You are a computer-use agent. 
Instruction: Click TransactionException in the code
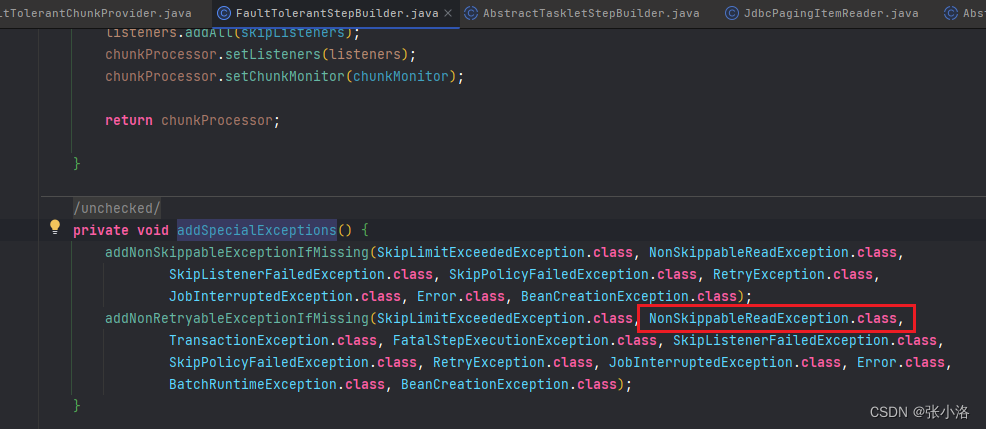tap(249, 340)
